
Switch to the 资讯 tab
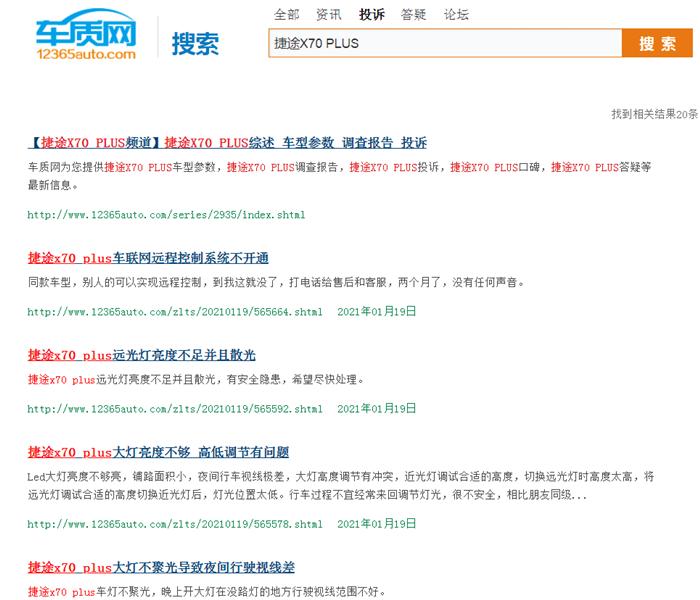click(329, 15)
